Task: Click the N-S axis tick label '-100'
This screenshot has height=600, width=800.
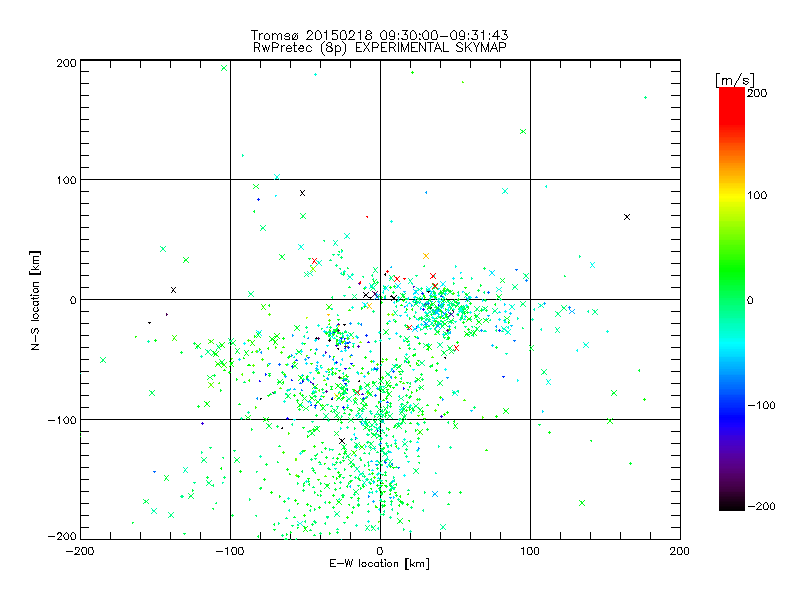Action: [x=62, y=420]
